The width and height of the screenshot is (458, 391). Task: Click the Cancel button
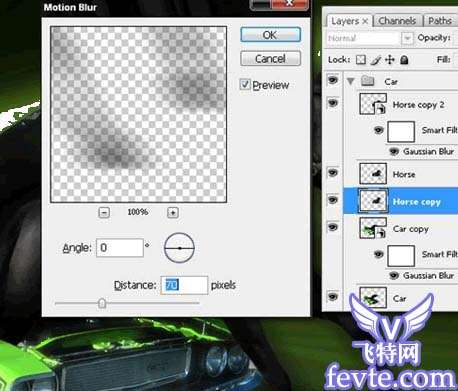pyautogui.click(x=270, y=59)
